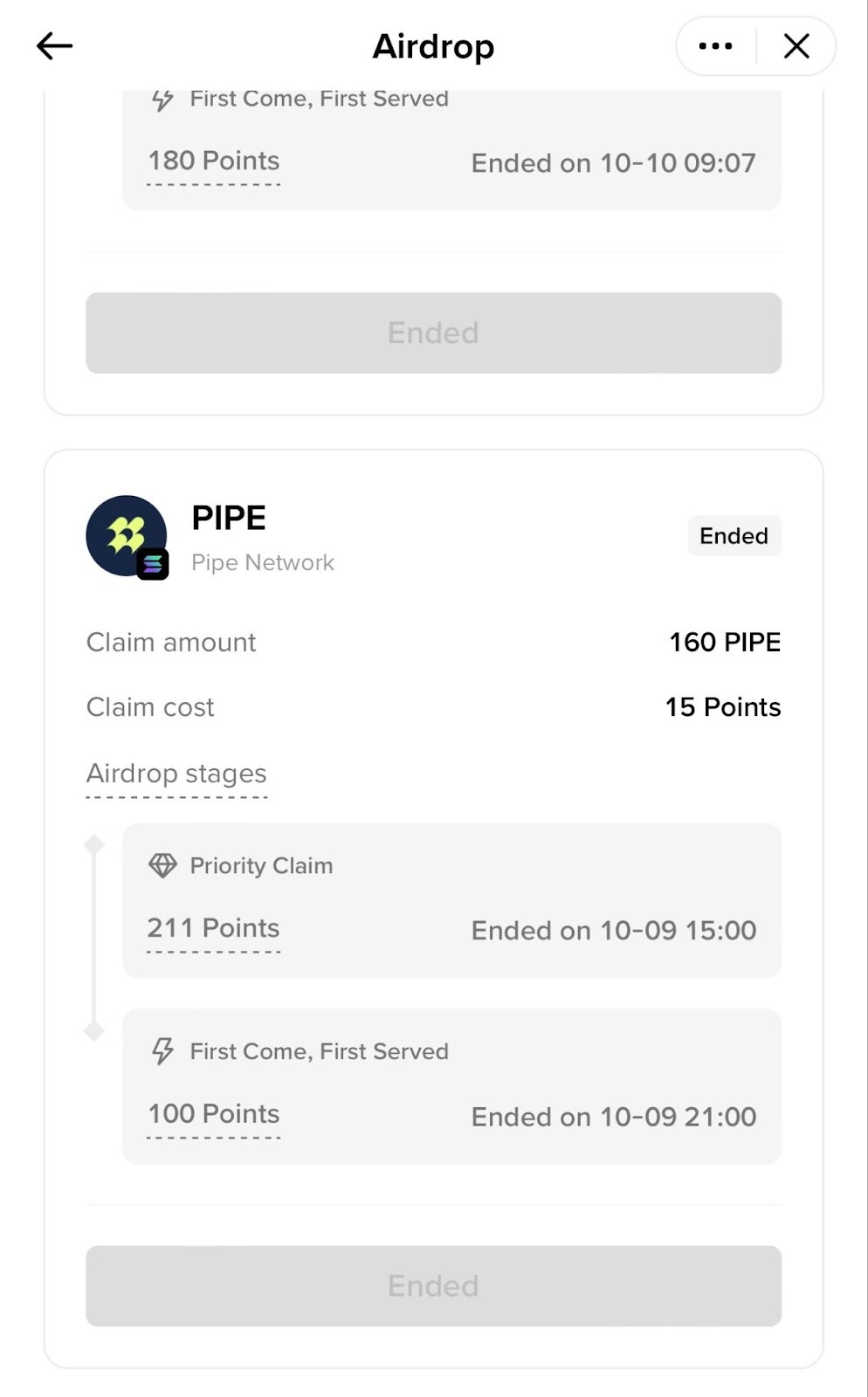Open the PIPE token title
This screenshot has height=1397, width=868.
click(229, 518)
